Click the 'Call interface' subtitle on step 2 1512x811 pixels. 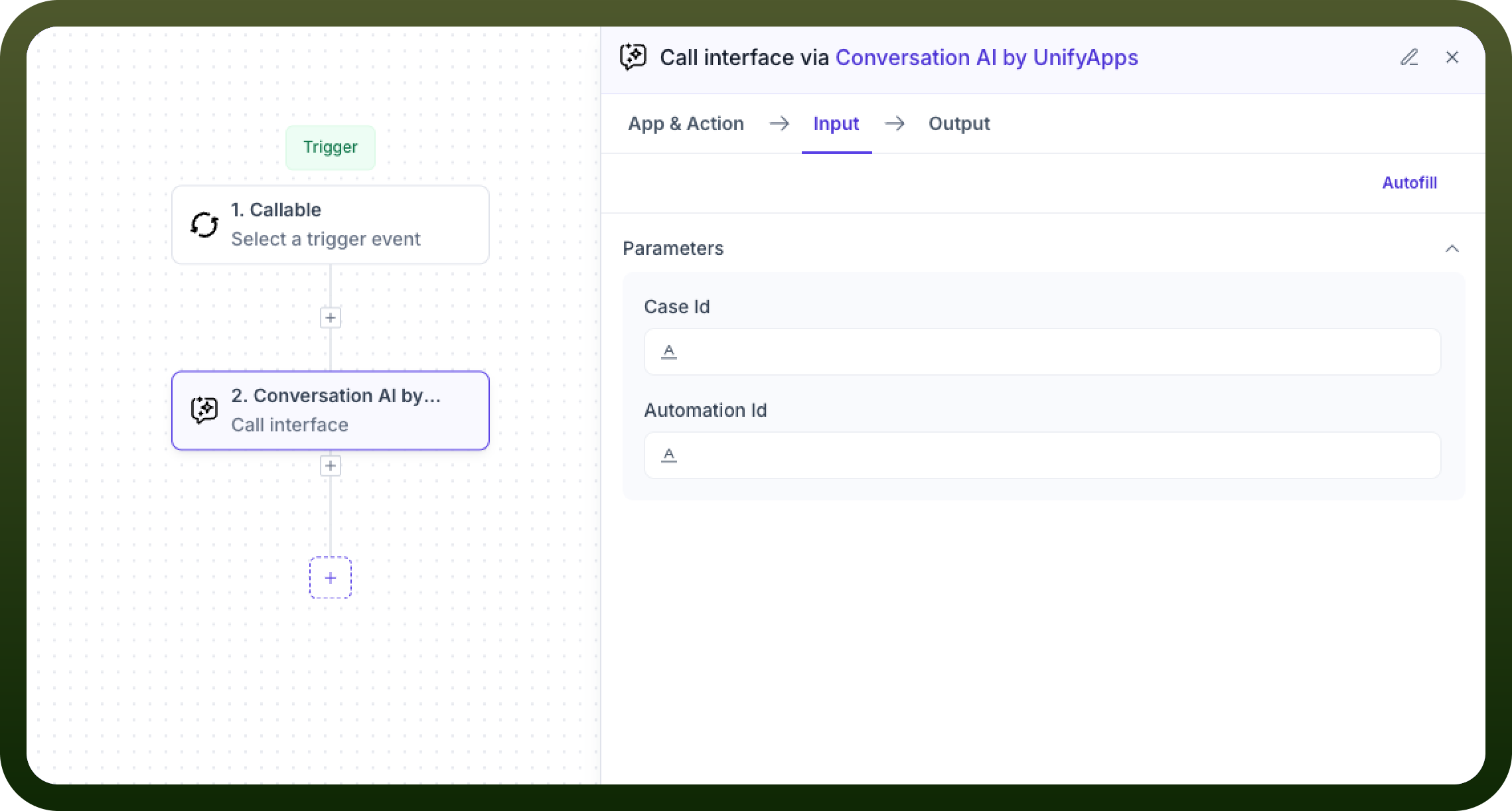point(289,425)
